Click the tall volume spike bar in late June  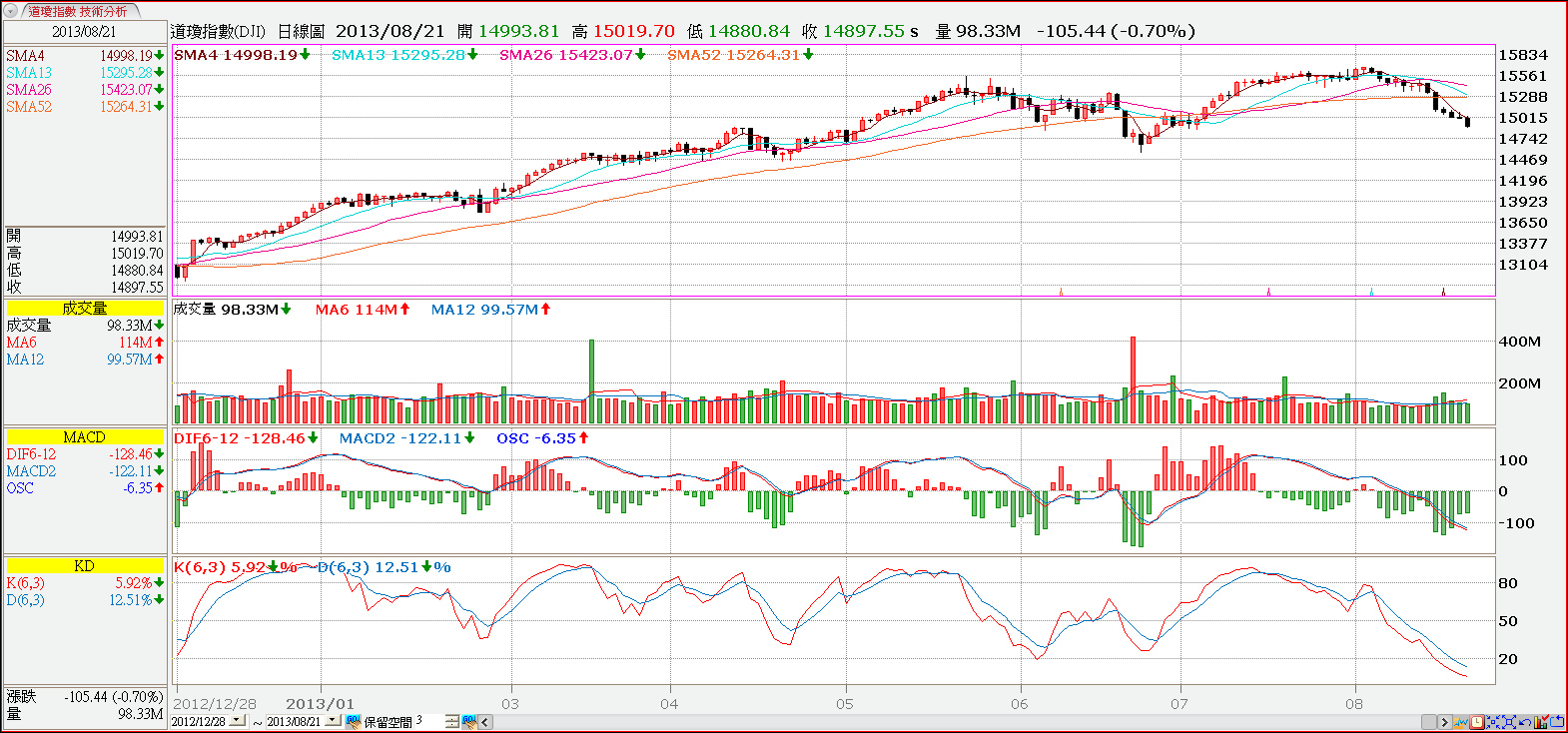click(x=1133, y=380)
